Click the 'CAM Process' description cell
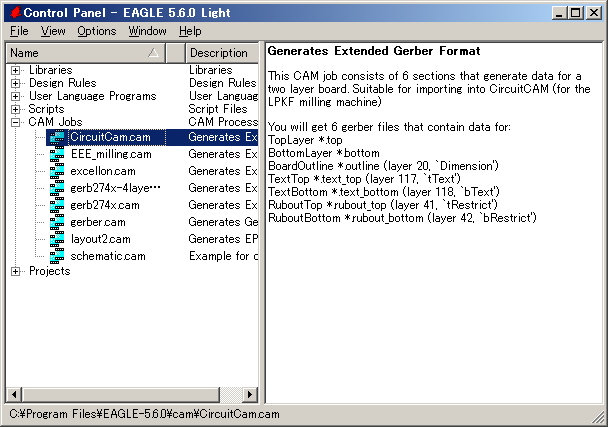 click(223, 122)
